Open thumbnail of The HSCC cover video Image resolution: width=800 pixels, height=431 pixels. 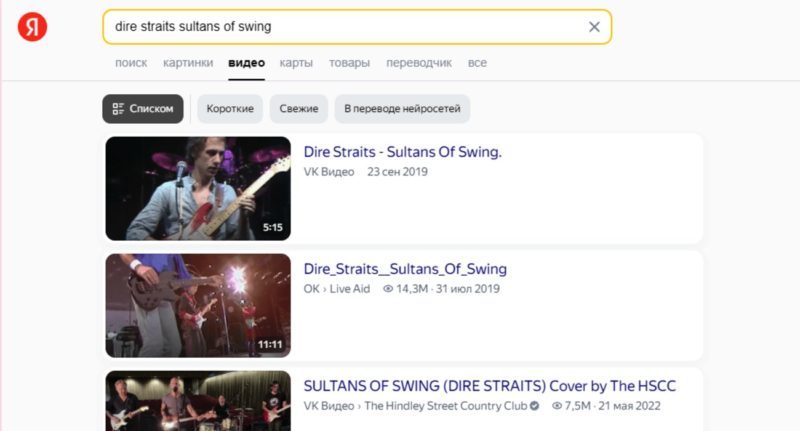(198, 401)
